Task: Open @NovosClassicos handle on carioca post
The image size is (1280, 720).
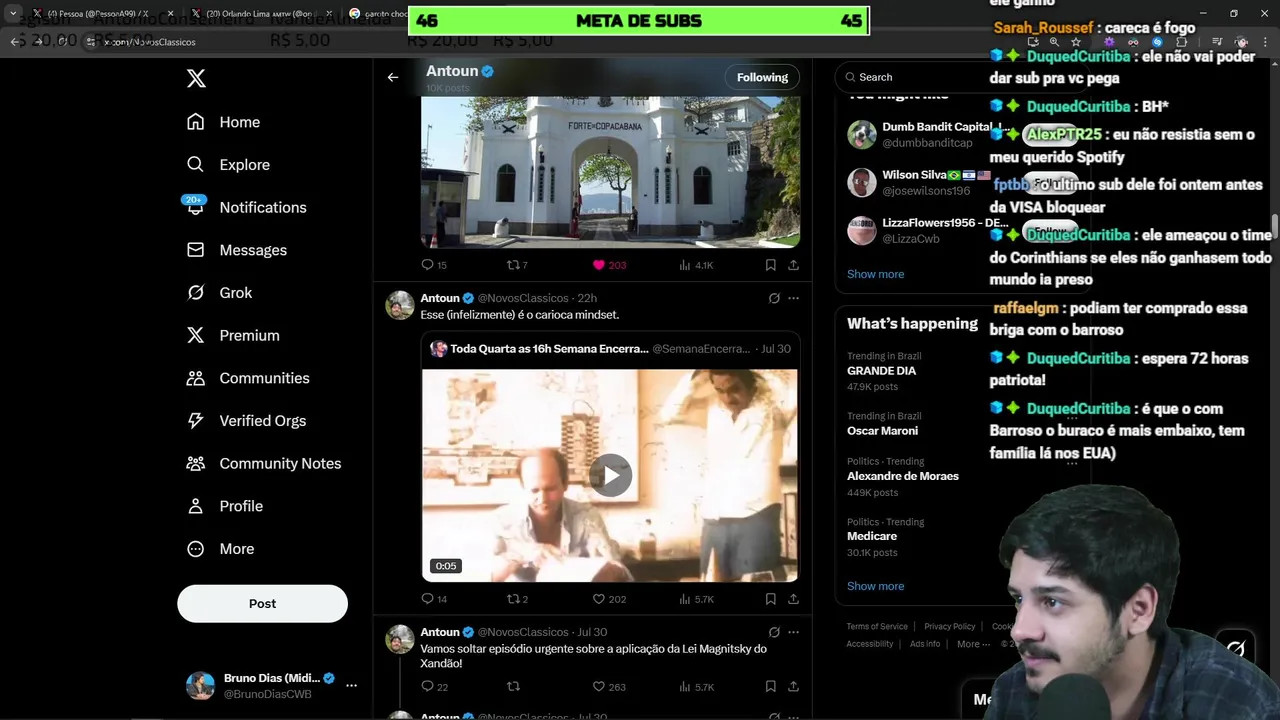Action: (x=522, y=298)
